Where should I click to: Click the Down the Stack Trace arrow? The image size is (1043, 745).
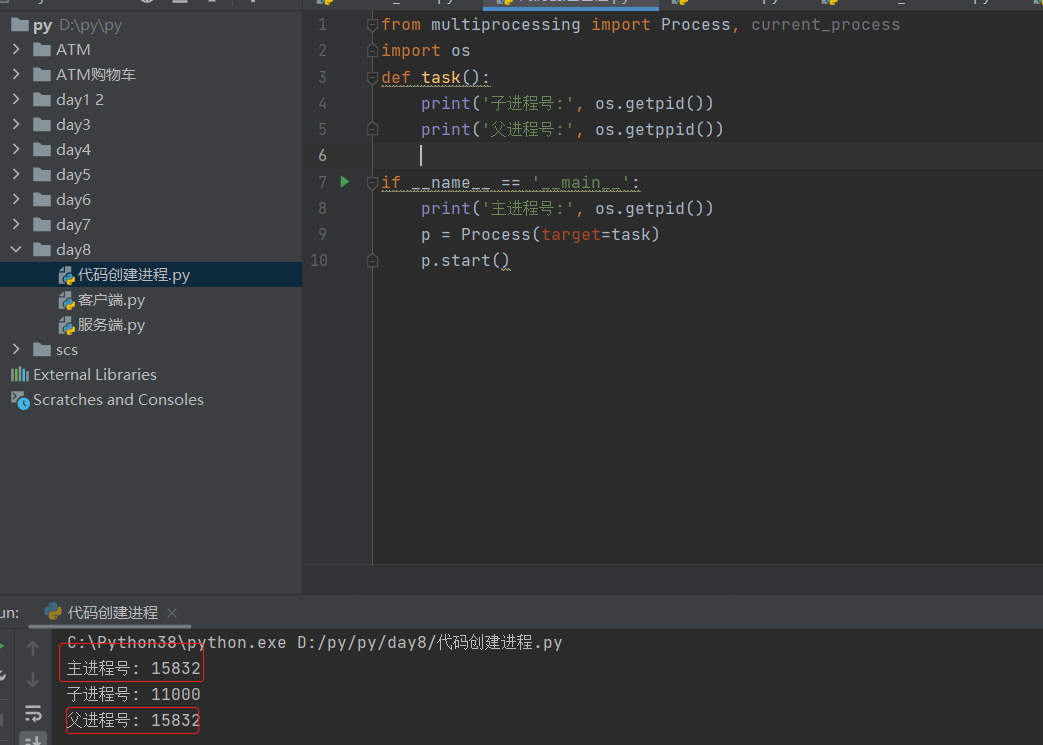(33, 680)
